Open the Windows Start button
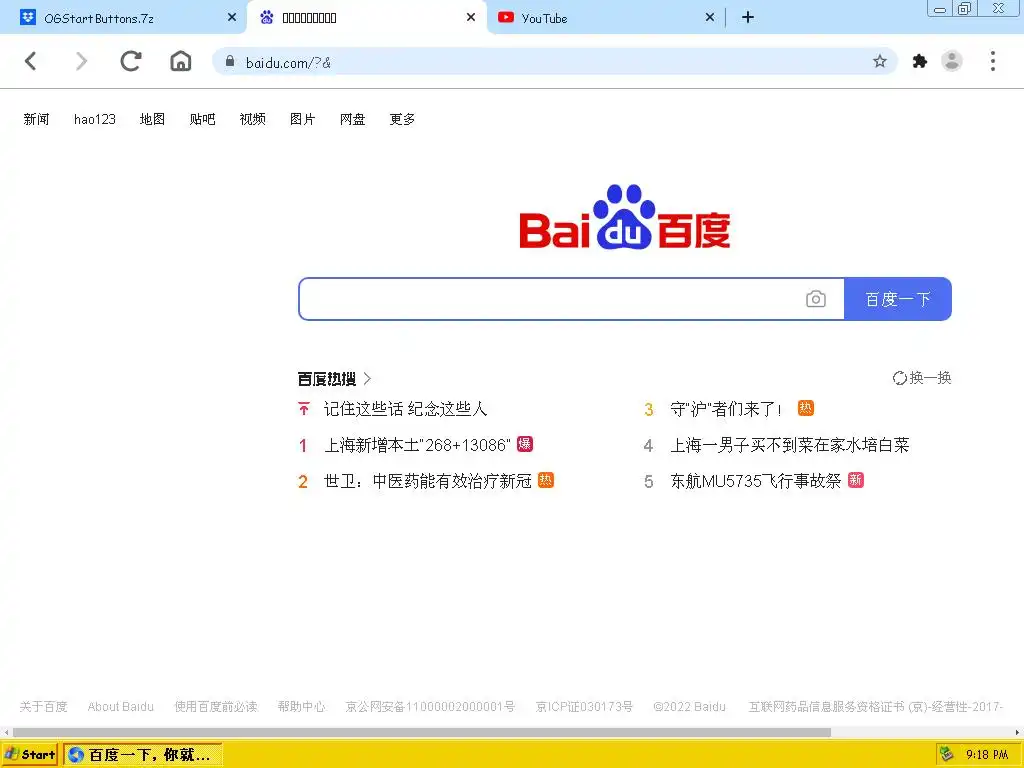 pyautogui.click(x=30, y=755)
